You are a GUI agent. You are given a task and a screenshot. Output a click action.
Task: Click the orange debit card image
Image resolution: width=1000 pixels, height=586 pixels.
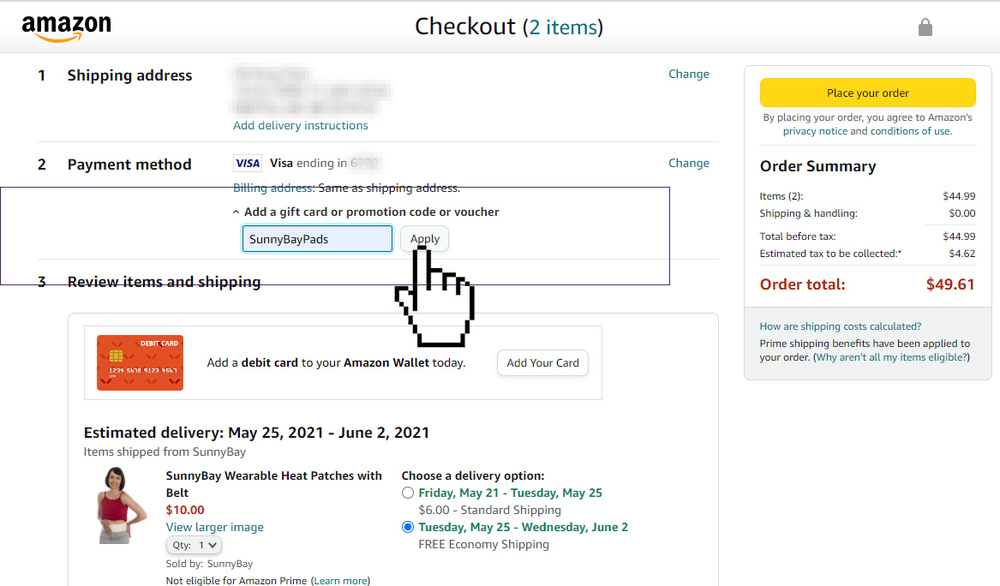(140, 362)
